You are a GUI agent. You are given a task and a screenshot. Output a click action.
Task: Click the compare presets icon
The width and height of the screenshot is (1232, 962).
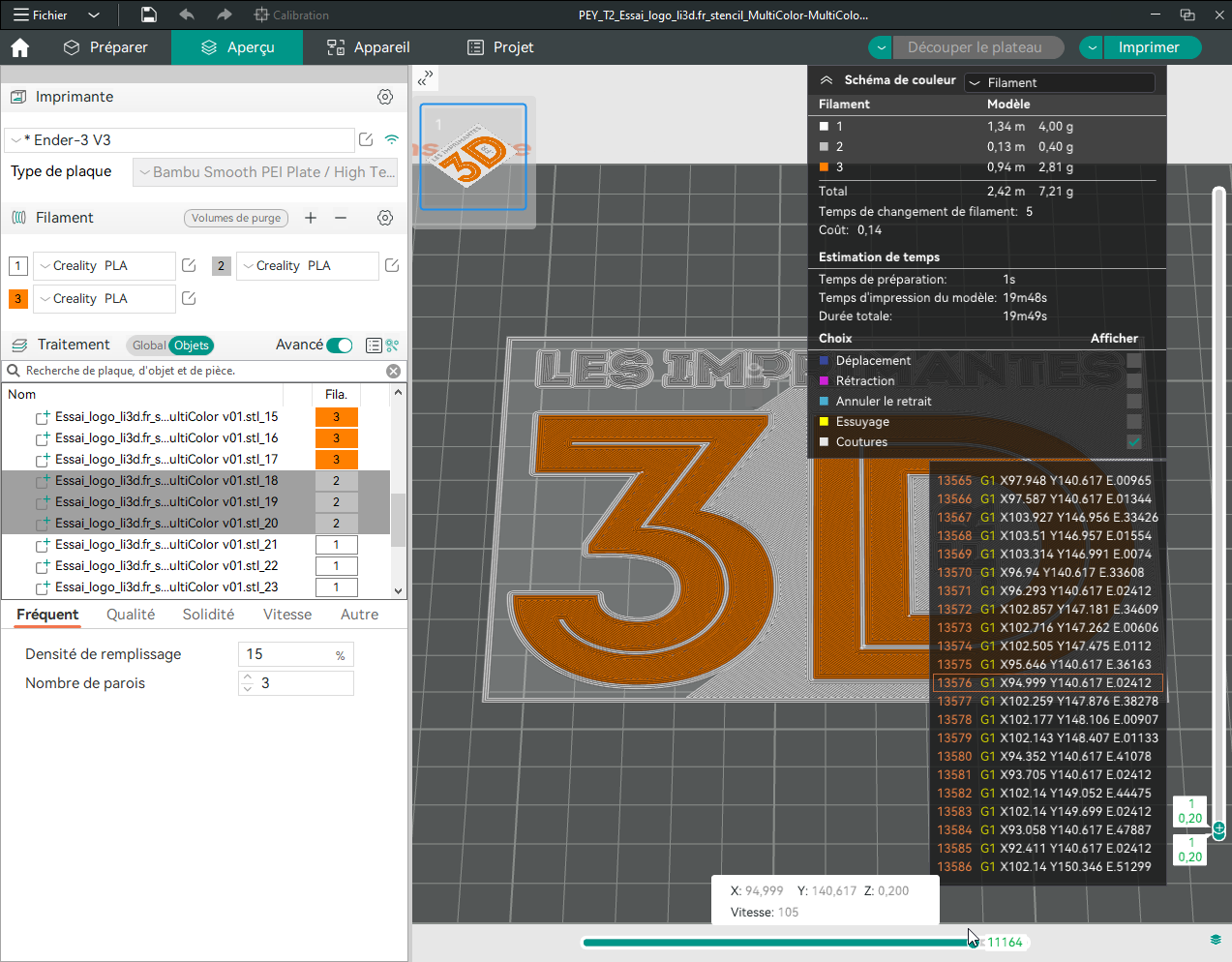pyautogui.click(x=393, y=346)
